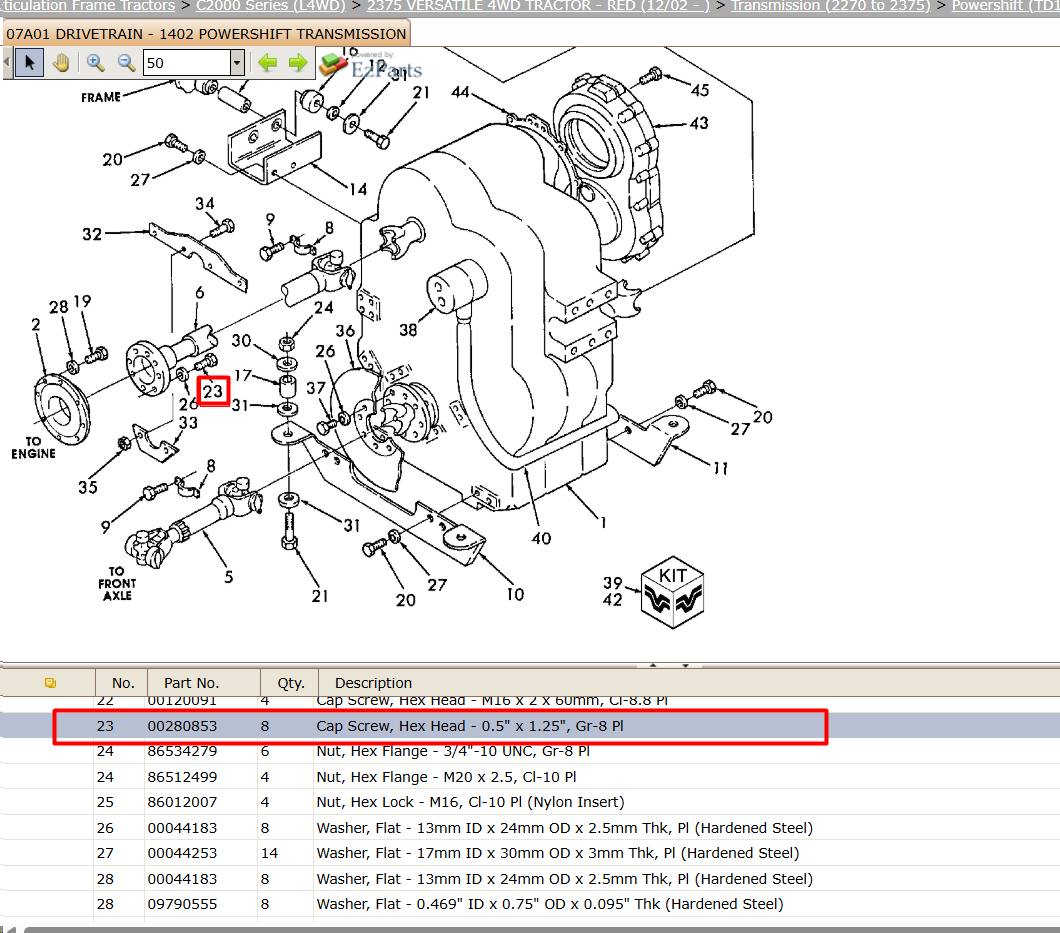Viewport: 1060px width, 933px height.
Task: Click callout 43 in the diagram
Action: click(699, 123)
